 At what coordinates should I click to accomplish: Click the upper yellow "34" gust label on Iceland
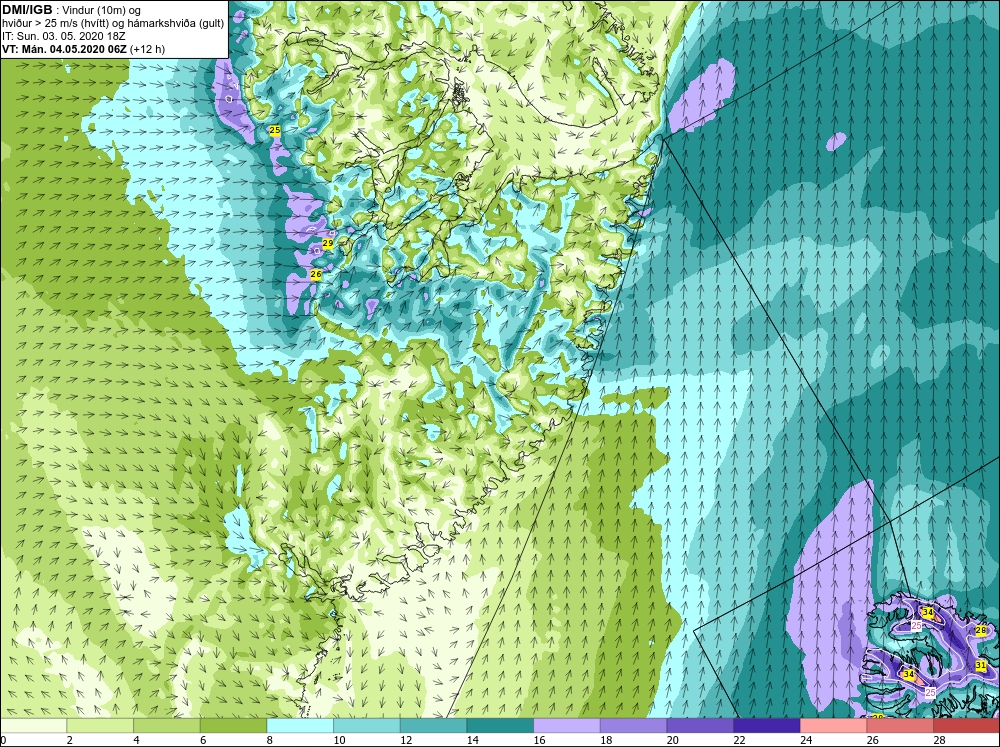click(x=928, y=613)
